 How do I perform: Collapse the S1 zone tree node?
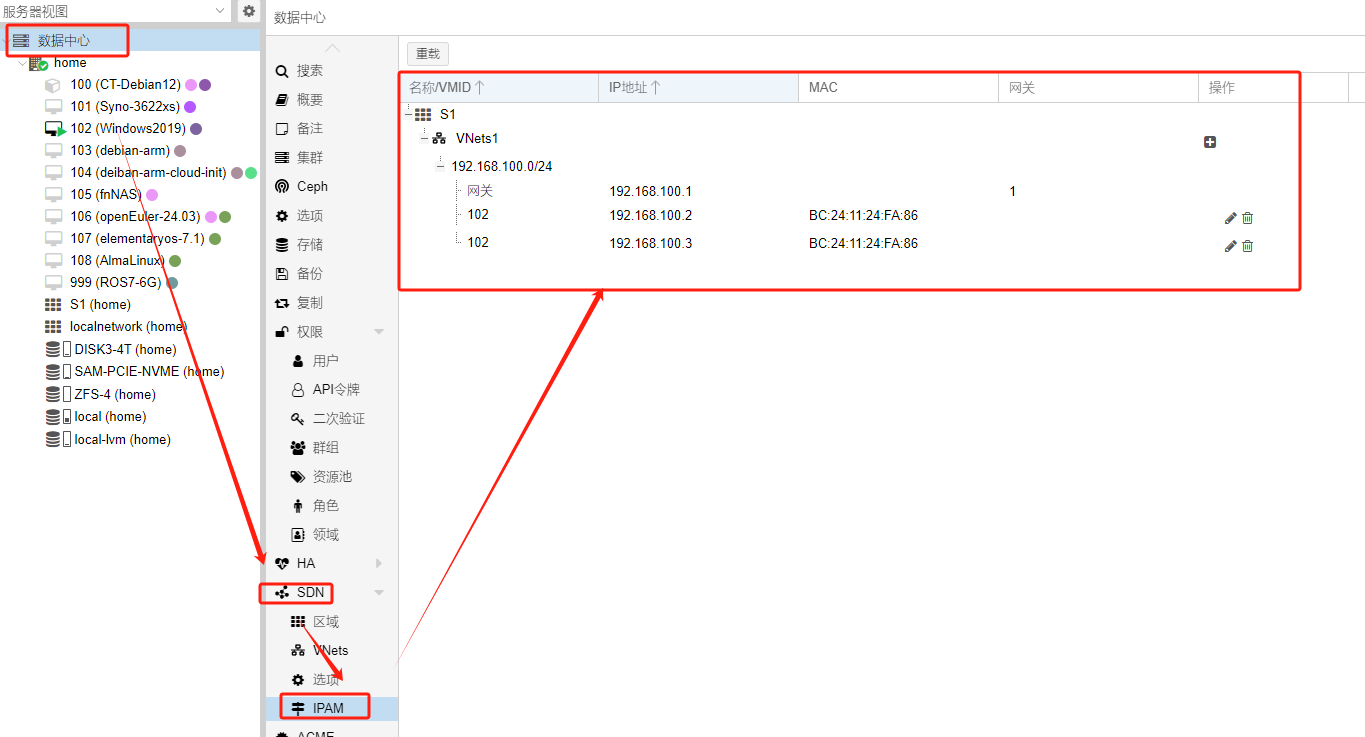409,115
